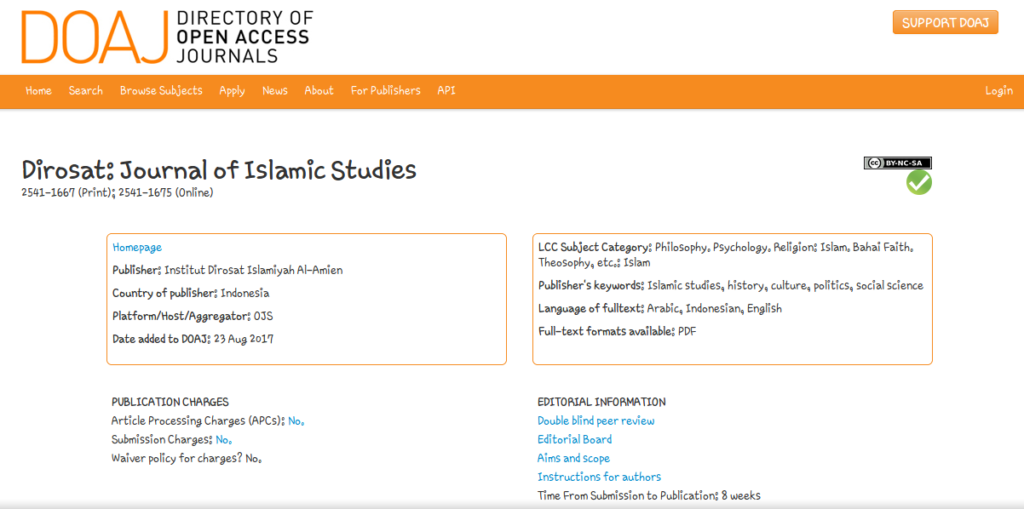Navigate to the About page

pyautogui.click(x=319, y=91)
